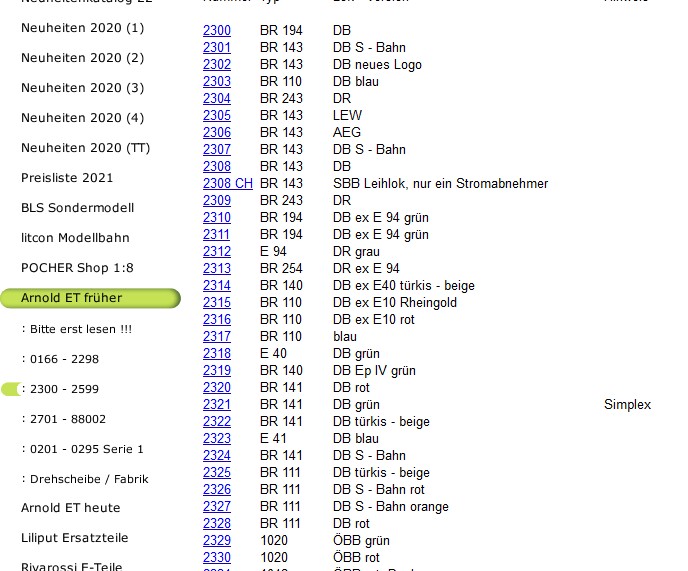Go to BLS Sondermodell page
Image resolution: width=688 pixels, height=571 pixels.
(x=78, y=208)
